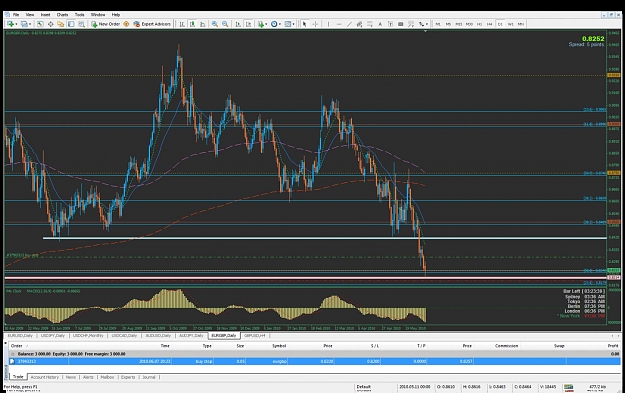Open the Charts menu
The image size is (625, 393).
pos(62,15)
